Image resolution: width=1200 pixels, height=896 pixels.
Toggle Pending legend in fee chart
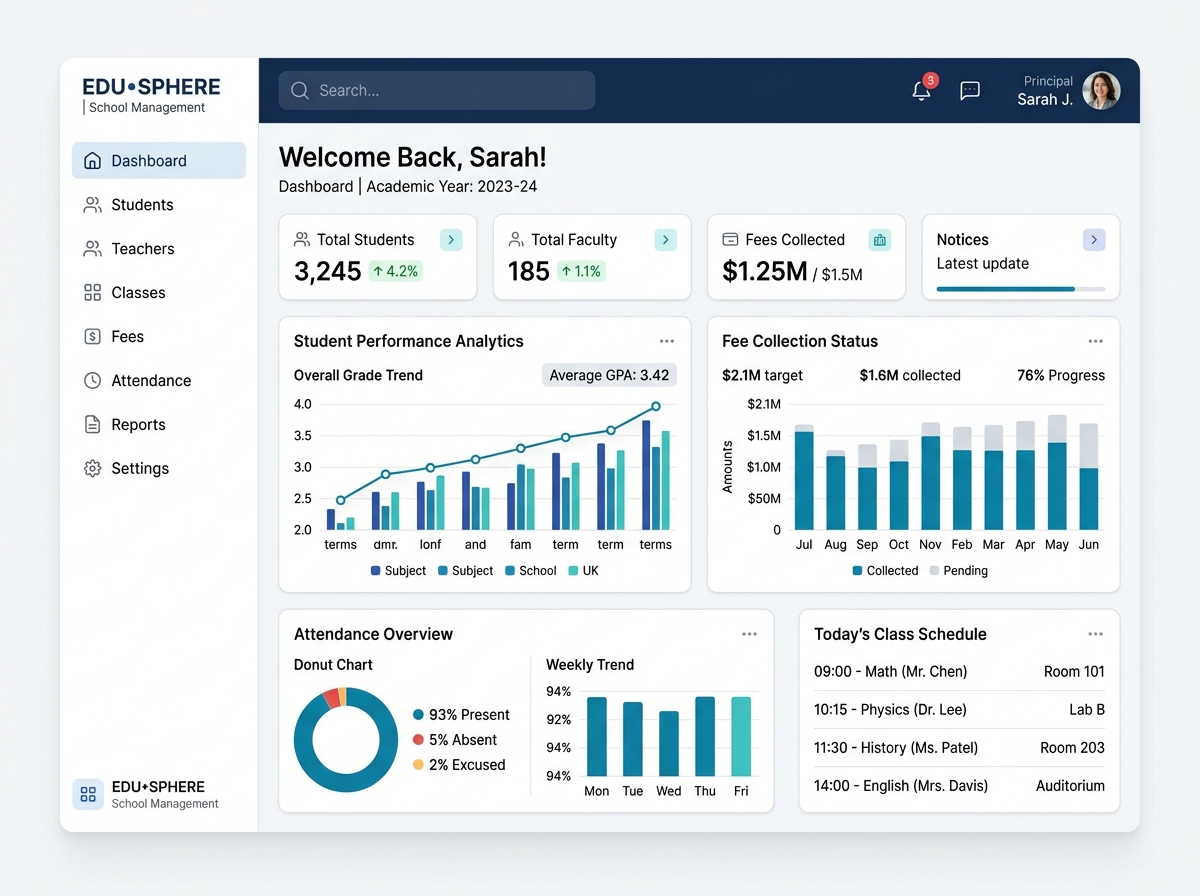[x=958, y=571]
